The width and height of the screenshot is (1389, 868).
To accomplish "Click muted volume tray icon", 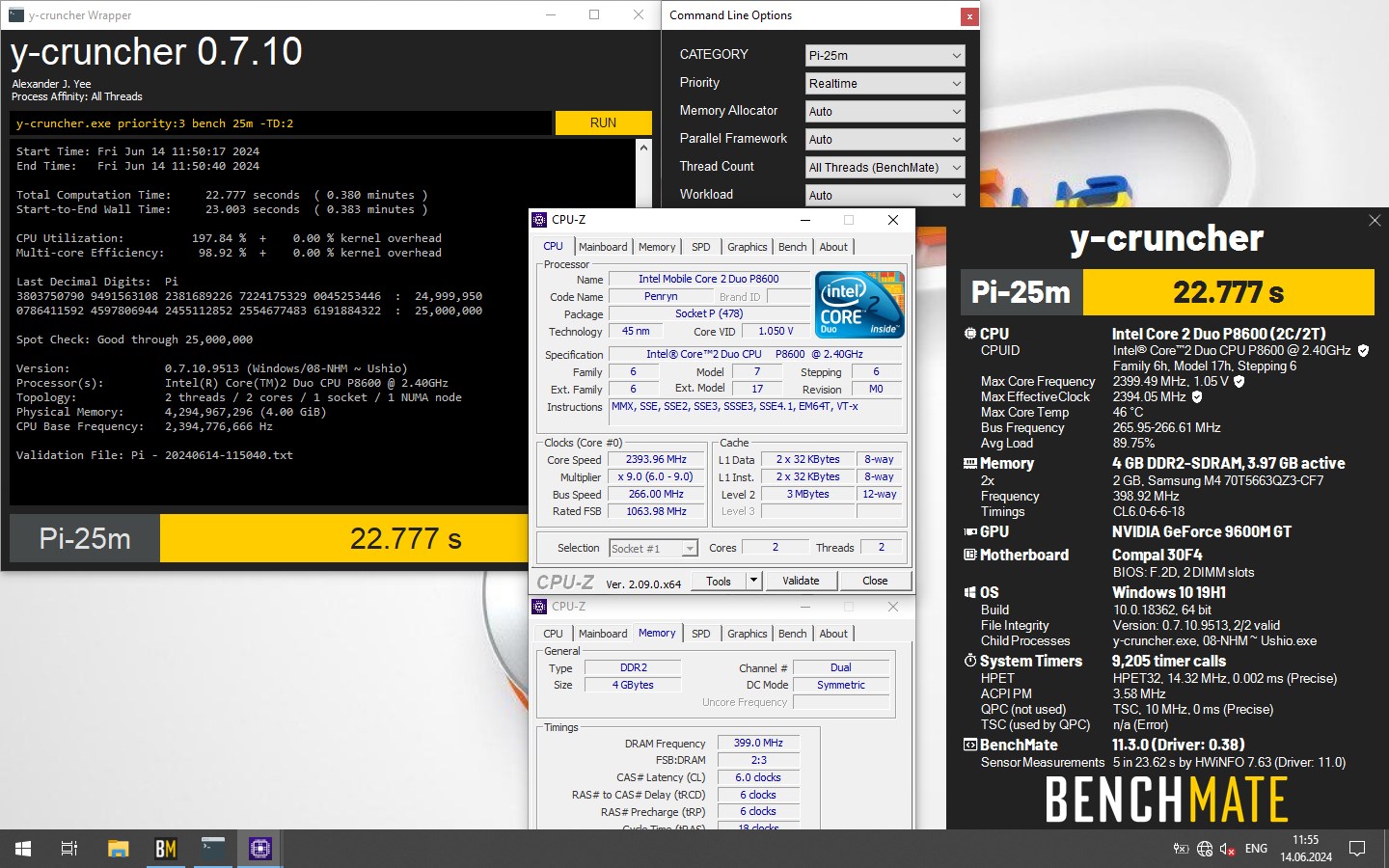I will coord(1228,849).
